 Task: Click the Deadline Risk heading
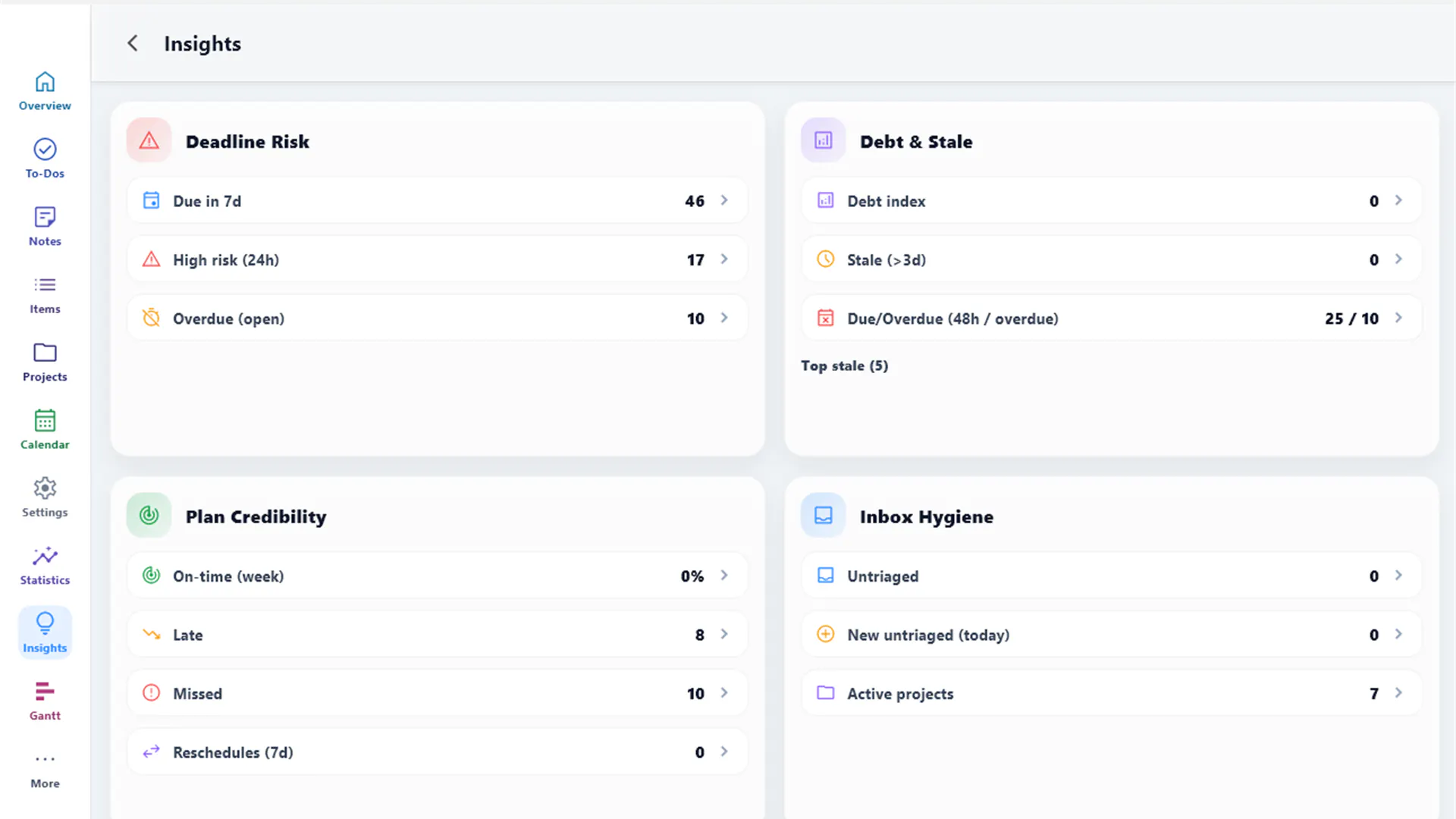[x=247, y=142]
